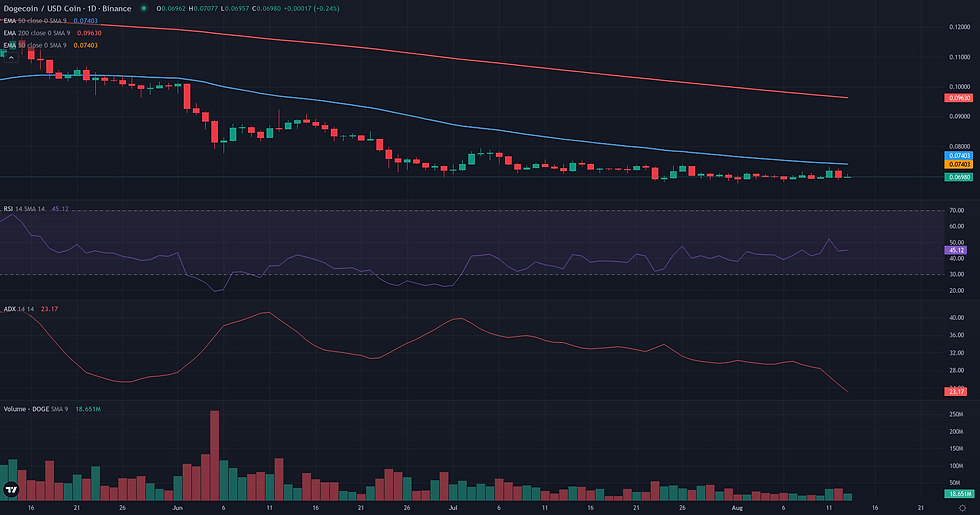Click the 45.12 value in RSI legend
This screenshot has width=980, height=515.
pyautogui.click(x=60, y=209)
